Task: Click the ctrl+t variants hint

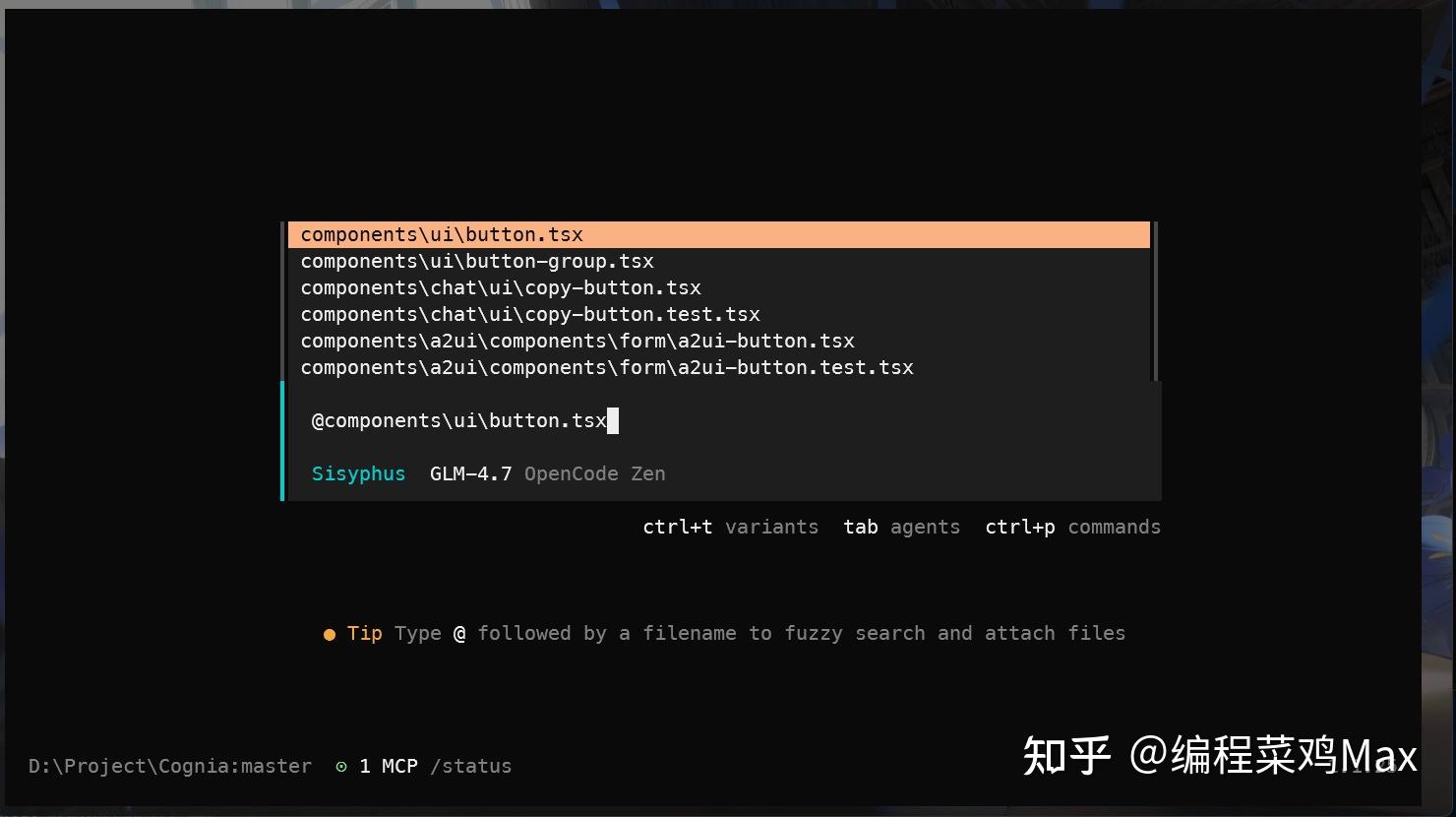Action: pyautogui.click(x=730, y=527)
